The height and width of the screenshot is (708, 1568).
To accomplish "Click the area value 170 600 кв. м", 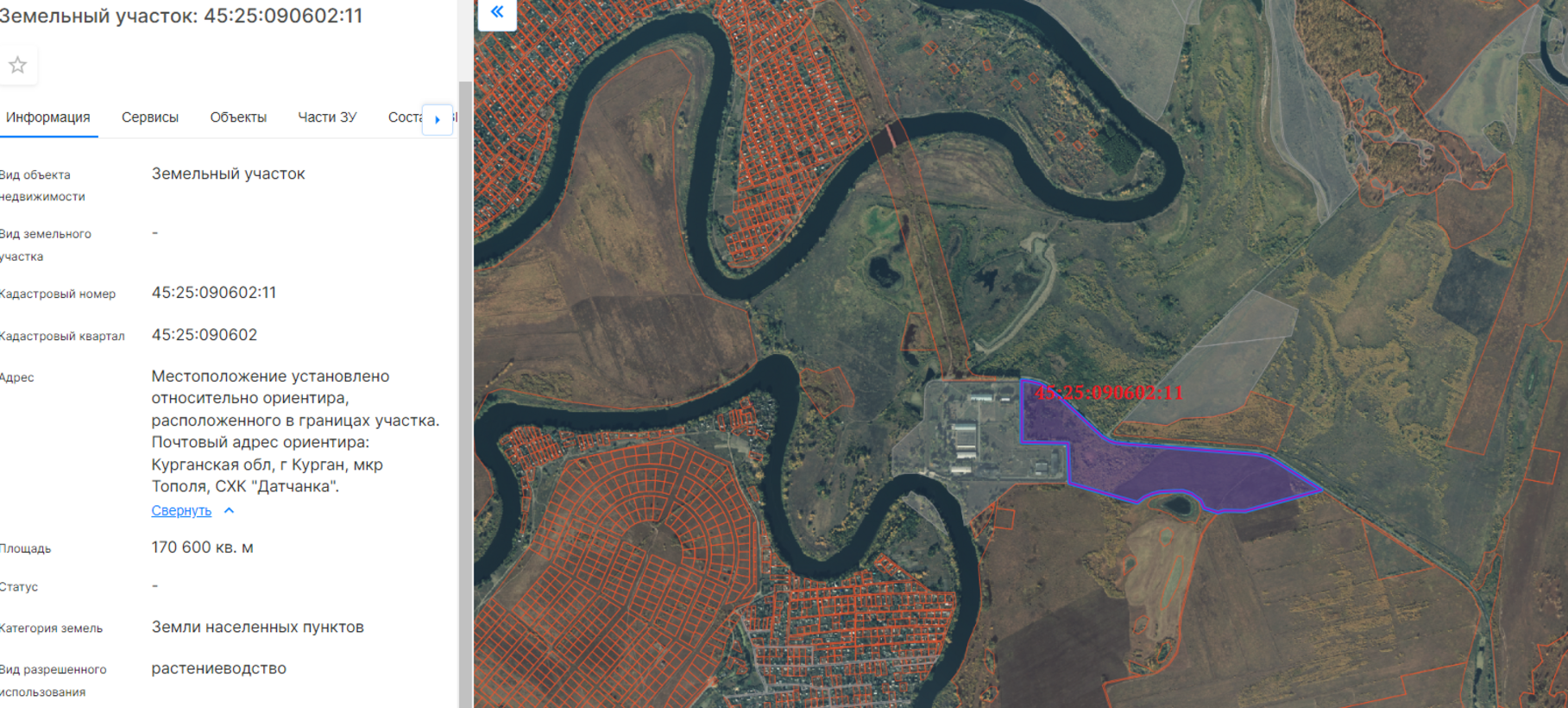I will pos(203,547).
